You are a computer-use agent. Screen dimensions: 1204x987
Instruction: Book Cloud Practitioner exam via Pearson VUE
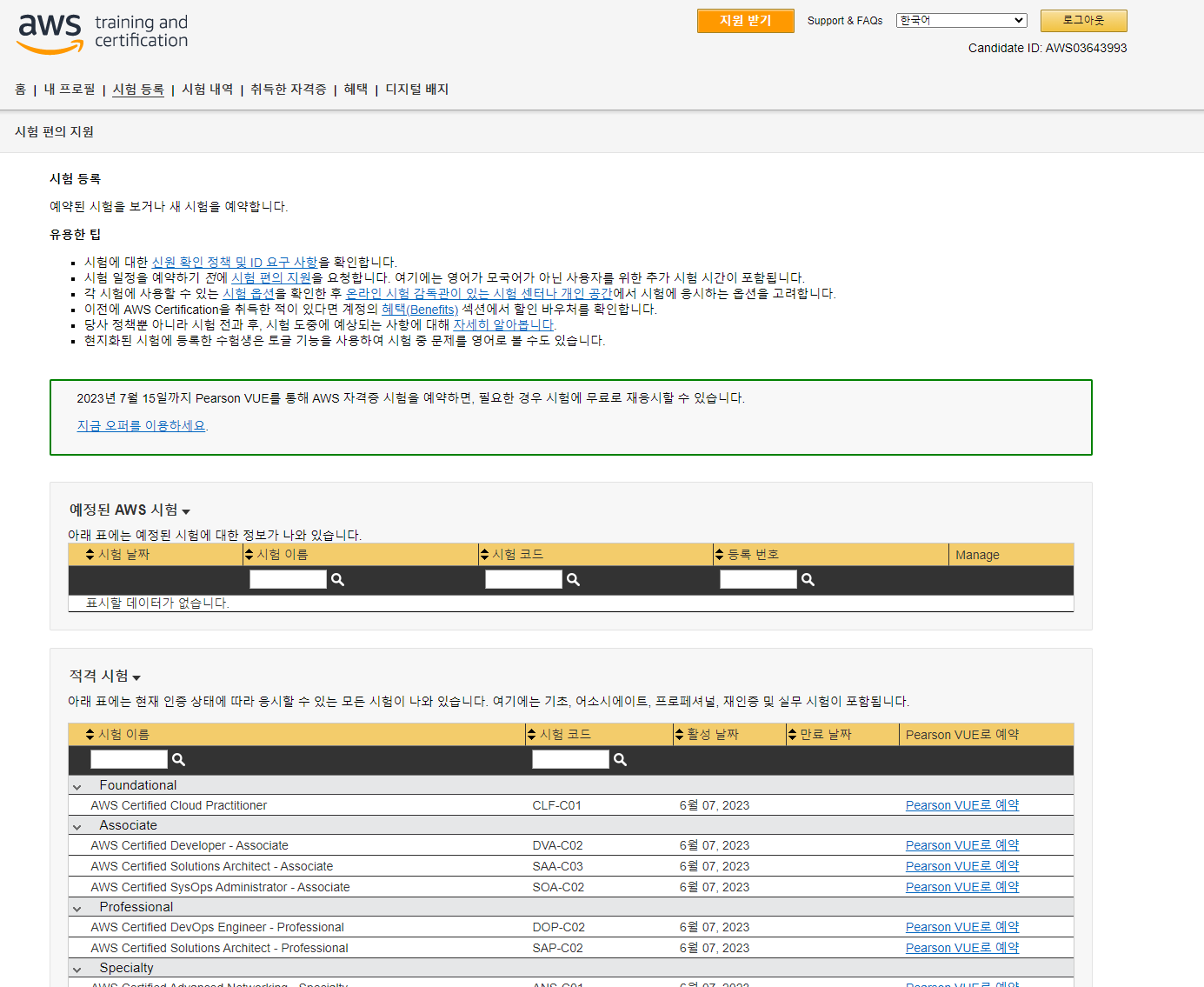[962, 806]
